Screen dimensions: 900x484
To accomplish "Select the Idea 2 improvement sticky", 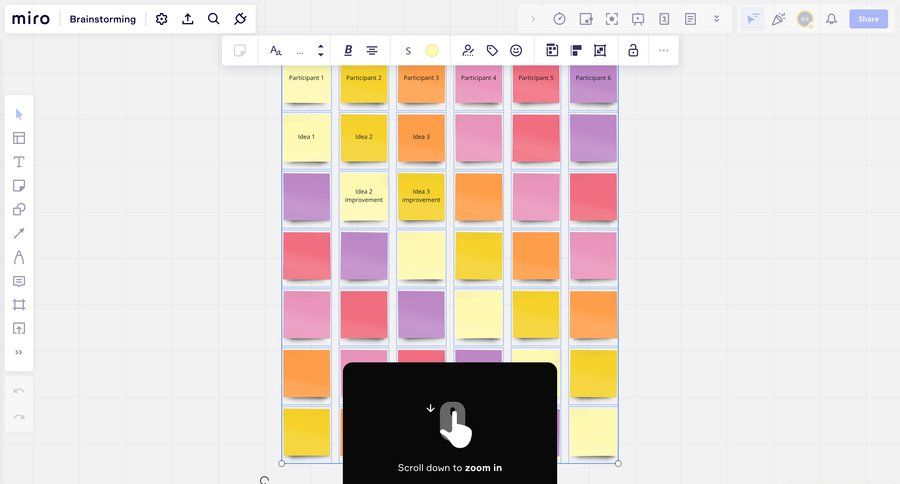I will [x=364, y=197].
